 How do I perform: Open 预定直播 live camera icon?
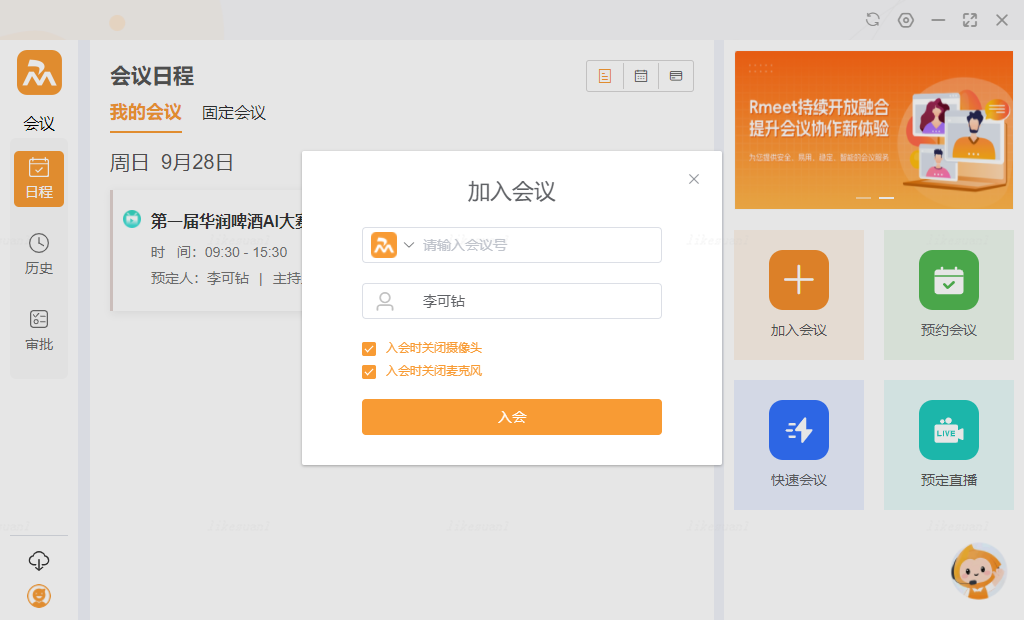(948, 430)
